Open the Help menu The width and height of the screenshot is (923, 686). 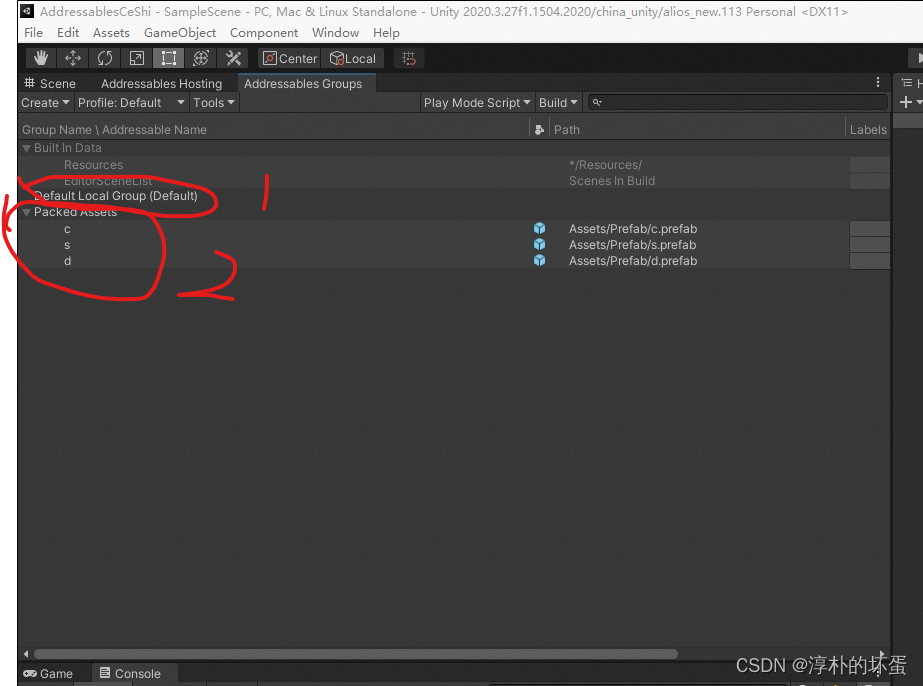click(x=386, y=33)
